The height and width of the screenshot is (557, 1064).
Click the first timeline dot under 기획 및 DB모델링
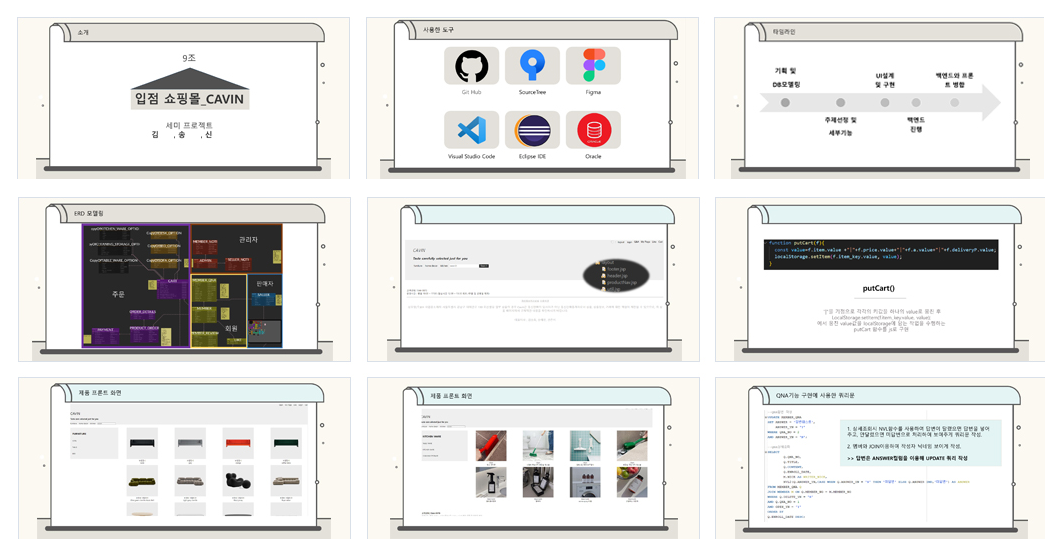[x=785, y=102]
